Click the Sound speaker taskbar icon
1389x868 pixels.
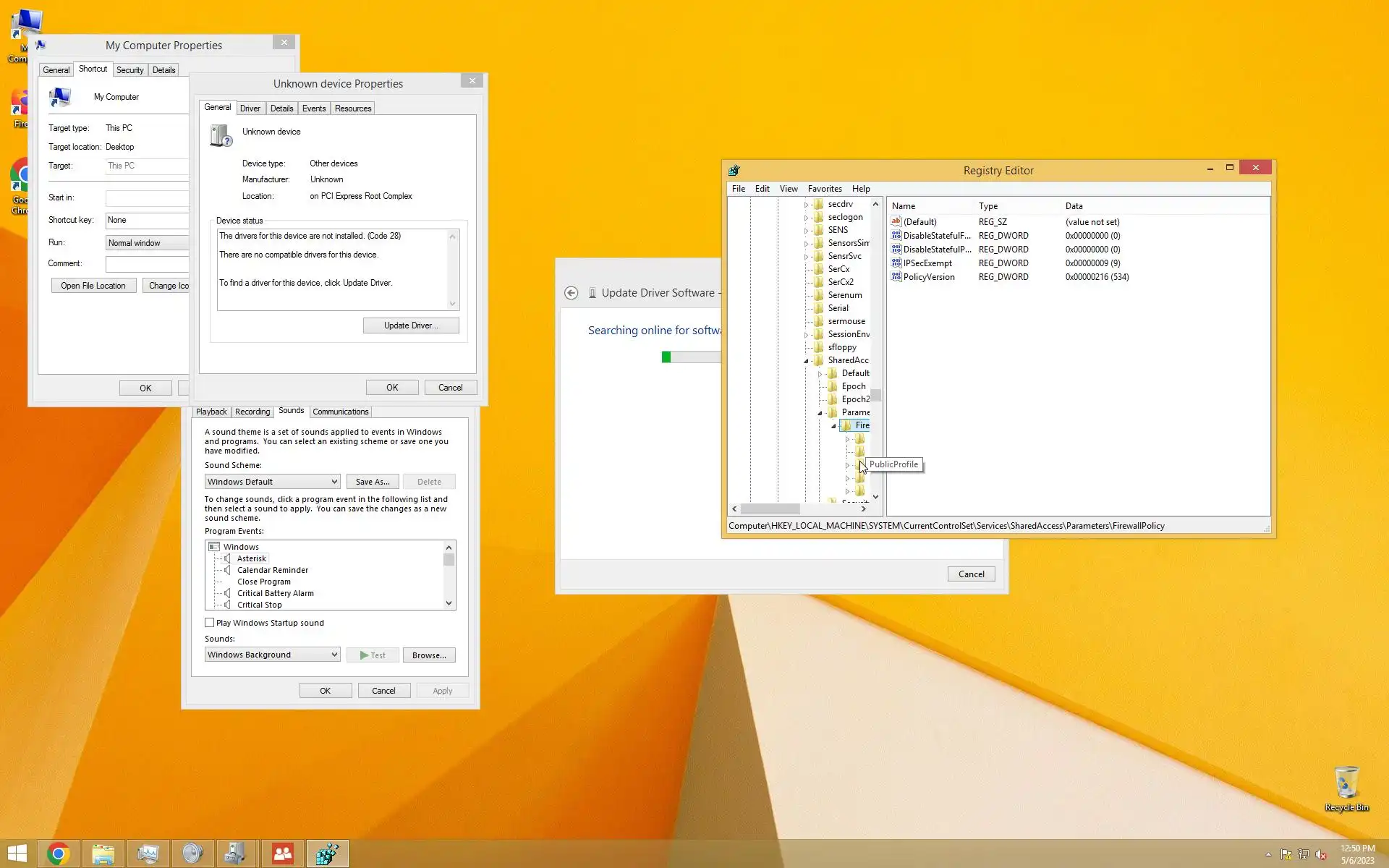[x=192, y=854]
